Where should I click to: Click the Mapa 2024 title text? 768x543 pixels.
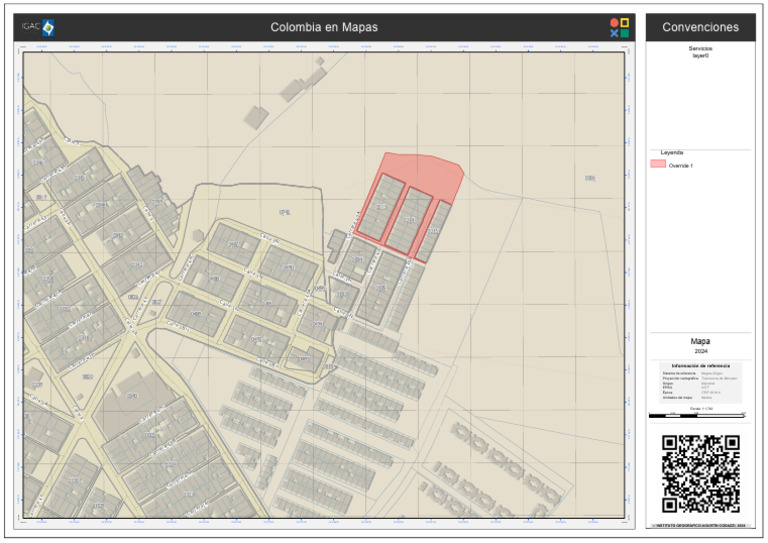click(700, 345)
